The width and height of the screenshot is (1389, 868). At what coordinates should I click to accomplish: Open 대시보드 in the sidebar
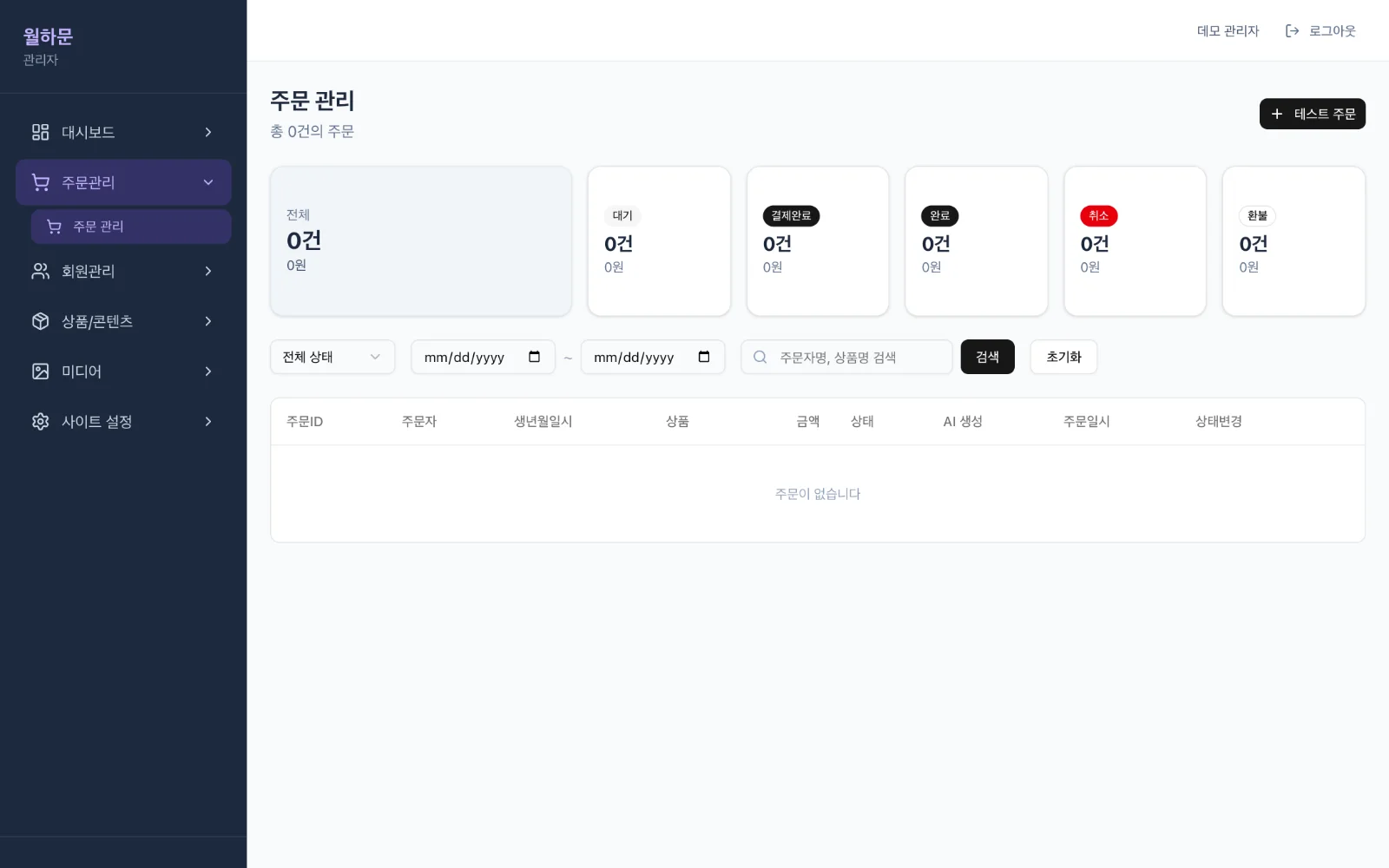pos(123,132)
